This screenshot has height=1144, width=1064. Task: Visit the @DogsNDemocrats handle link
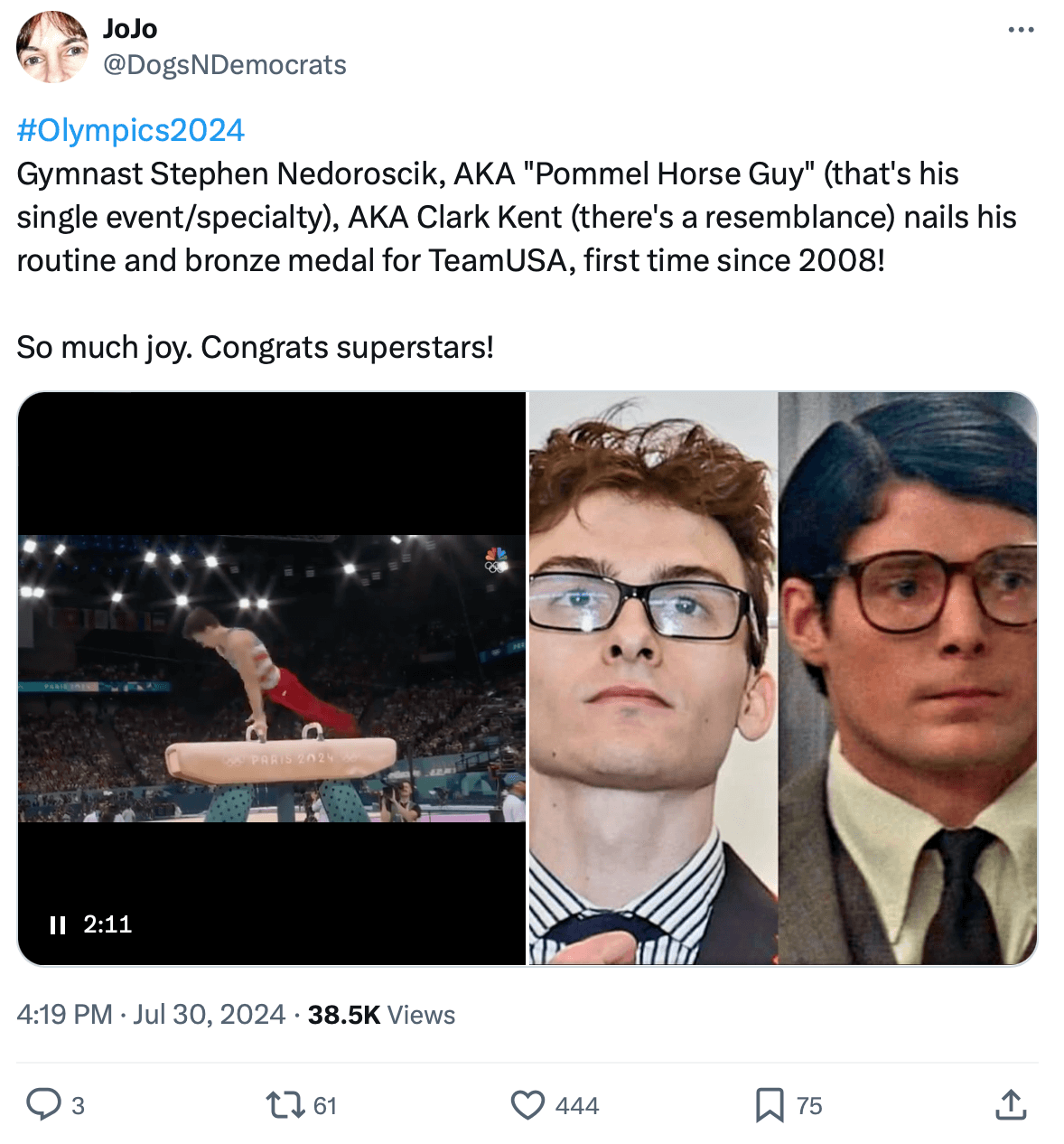point(224,65)
